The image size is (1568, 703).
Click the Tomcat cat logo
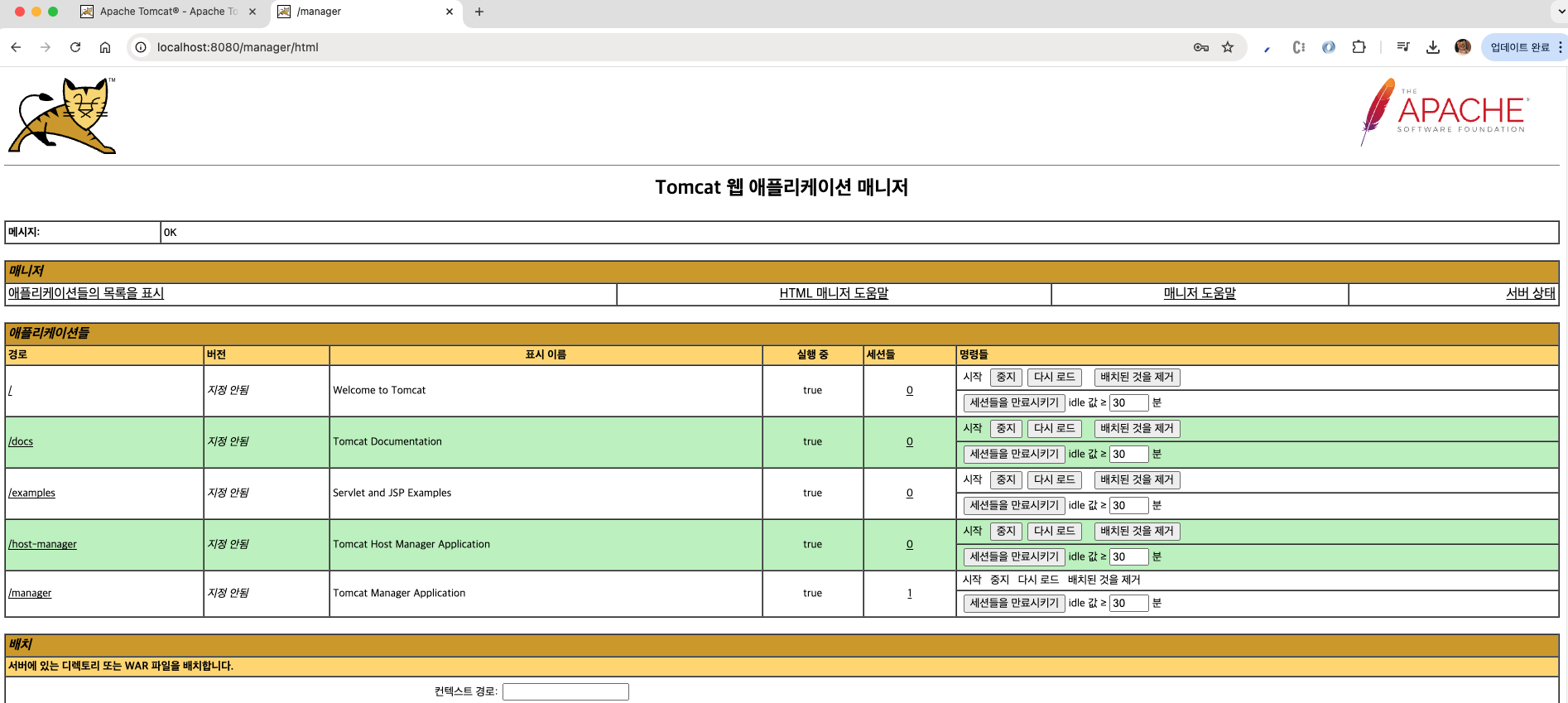coord(63,115)
